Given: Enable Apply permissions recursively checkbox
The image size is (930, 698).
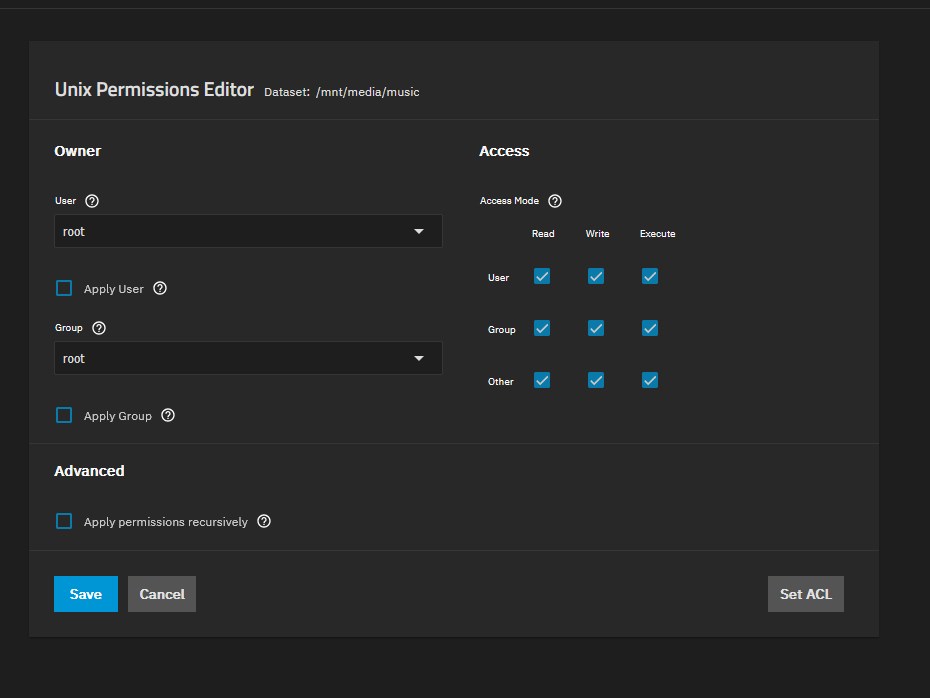Looking at the screenshot, I should 64,522.
